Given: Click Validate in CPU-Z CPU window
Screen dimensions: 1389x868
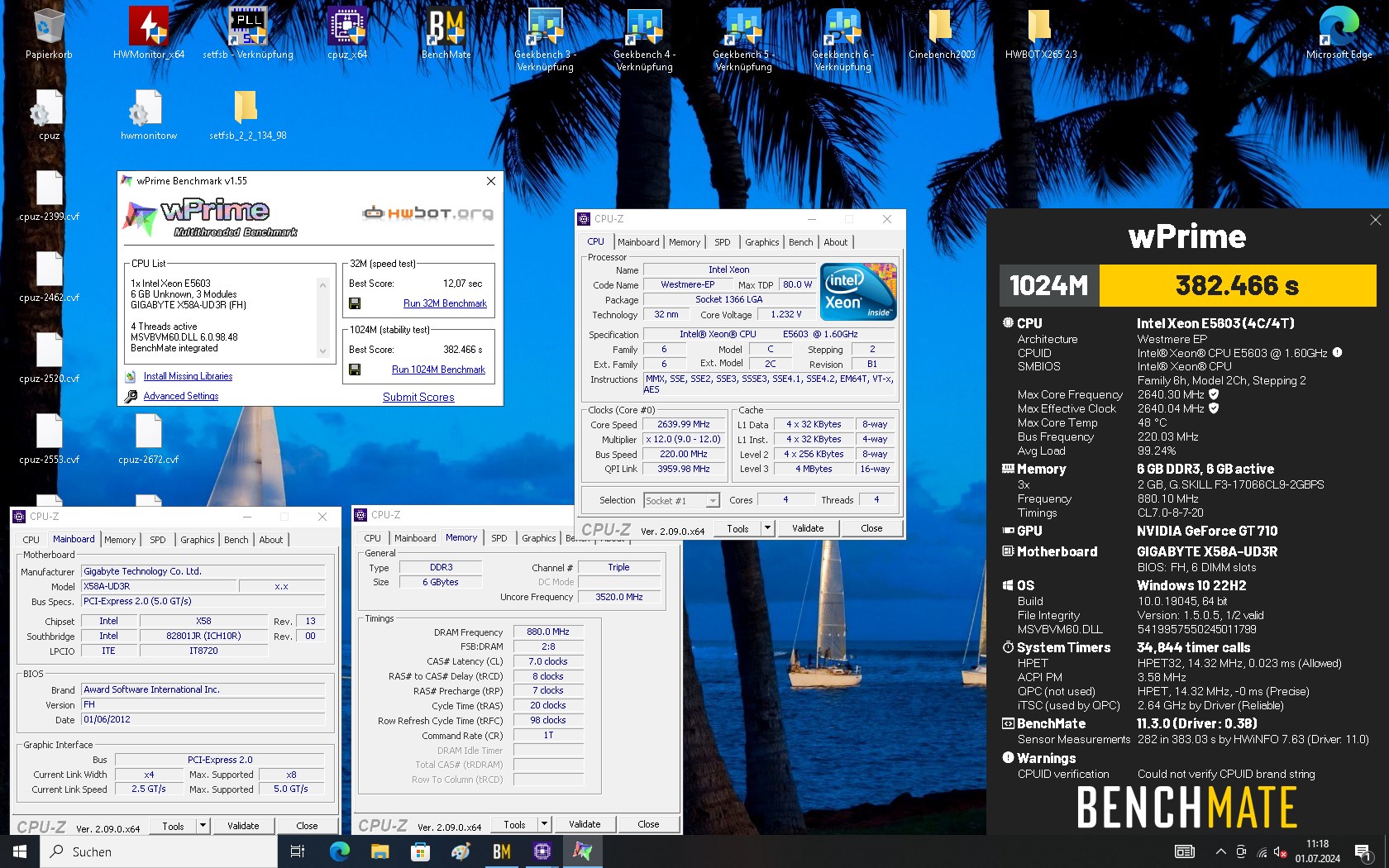Looking at the screenshot, I should pos(808,528).
